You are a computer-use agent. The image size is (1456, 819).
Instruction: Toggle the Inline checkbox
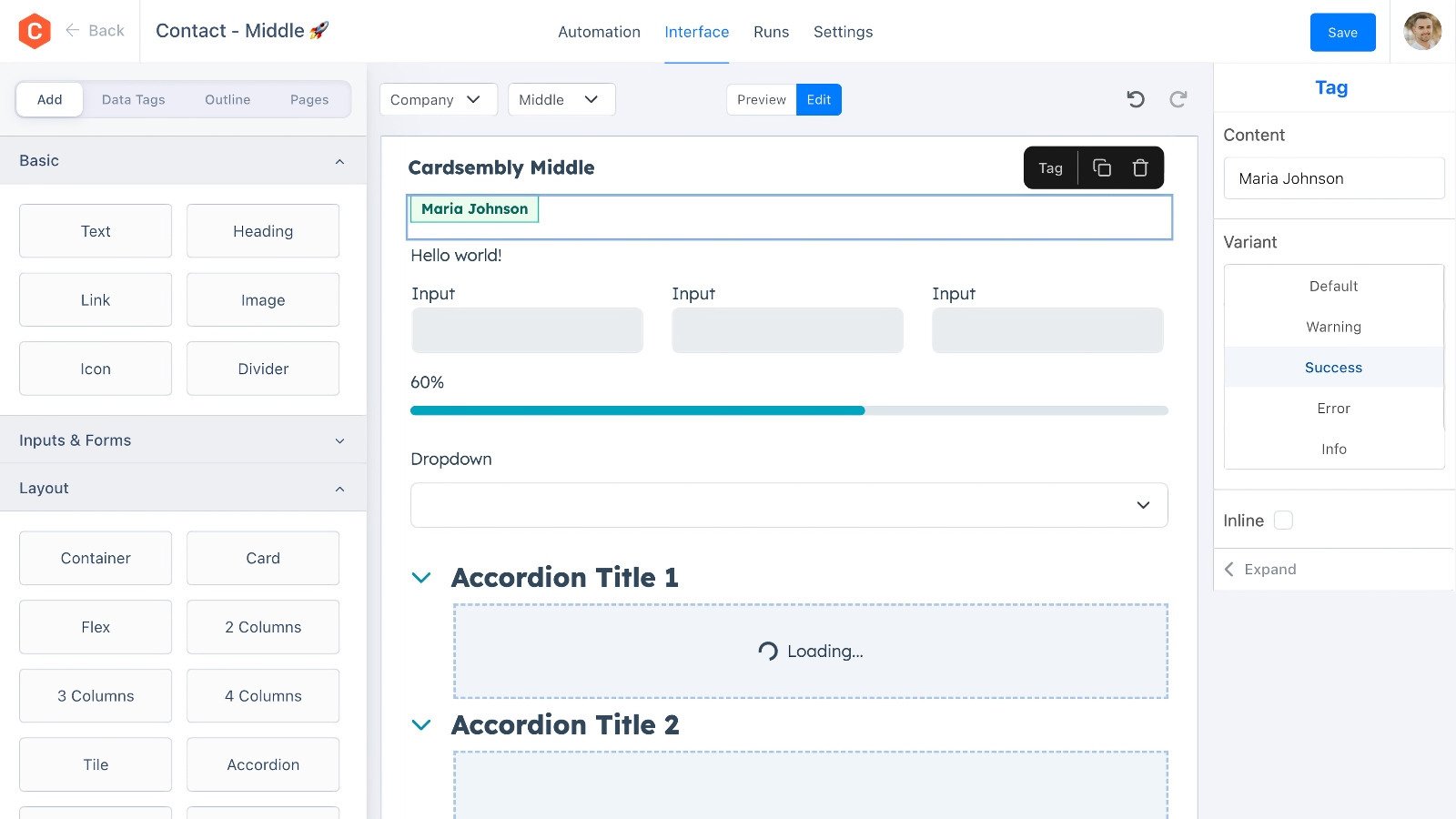coord(1283,521)
